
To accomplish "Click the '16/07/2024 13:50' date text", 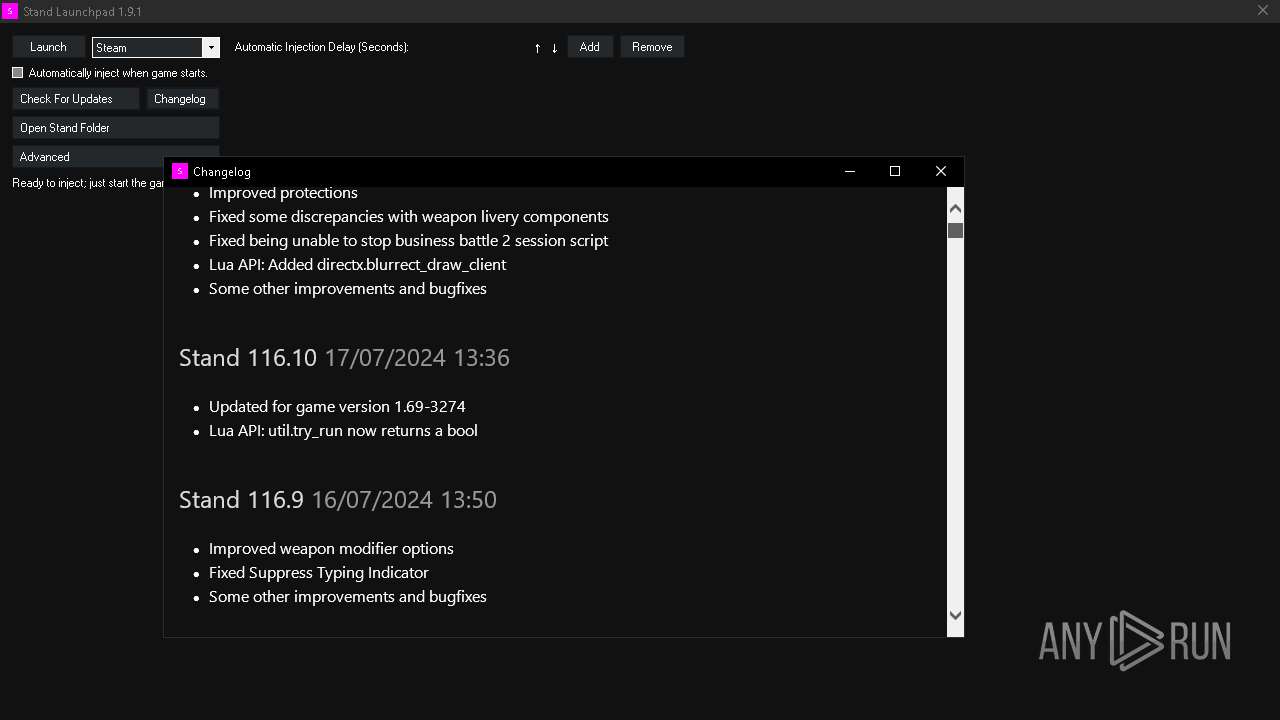I will (404, 500).
